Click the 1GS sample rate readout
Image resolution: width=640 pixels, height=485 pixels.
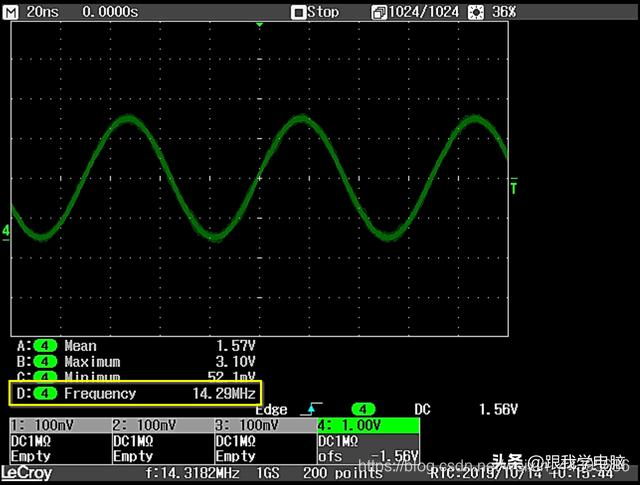click(268, 473)
